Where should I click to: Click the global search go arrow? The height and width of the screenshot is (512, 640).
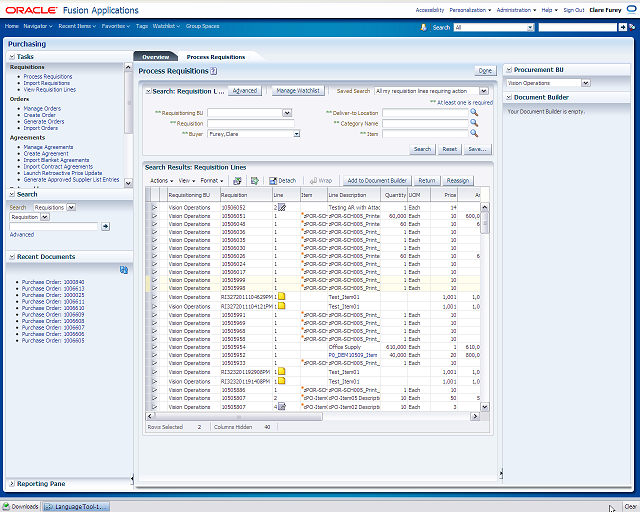(x=622, y=27)
